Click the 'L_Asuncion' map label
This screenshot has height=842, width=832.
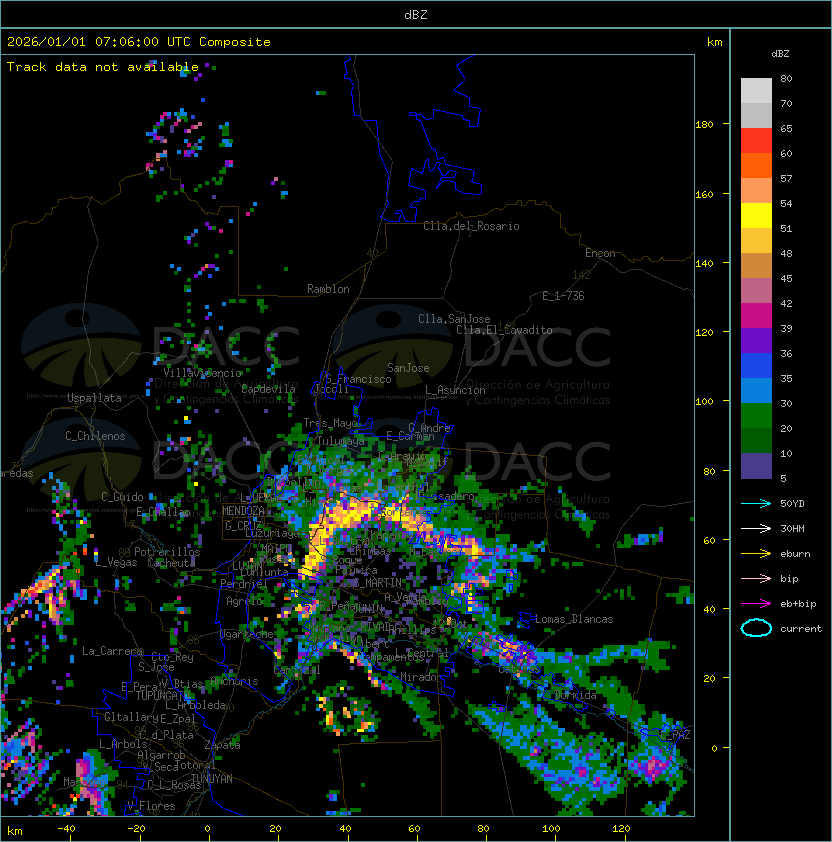tap(455, 390)
